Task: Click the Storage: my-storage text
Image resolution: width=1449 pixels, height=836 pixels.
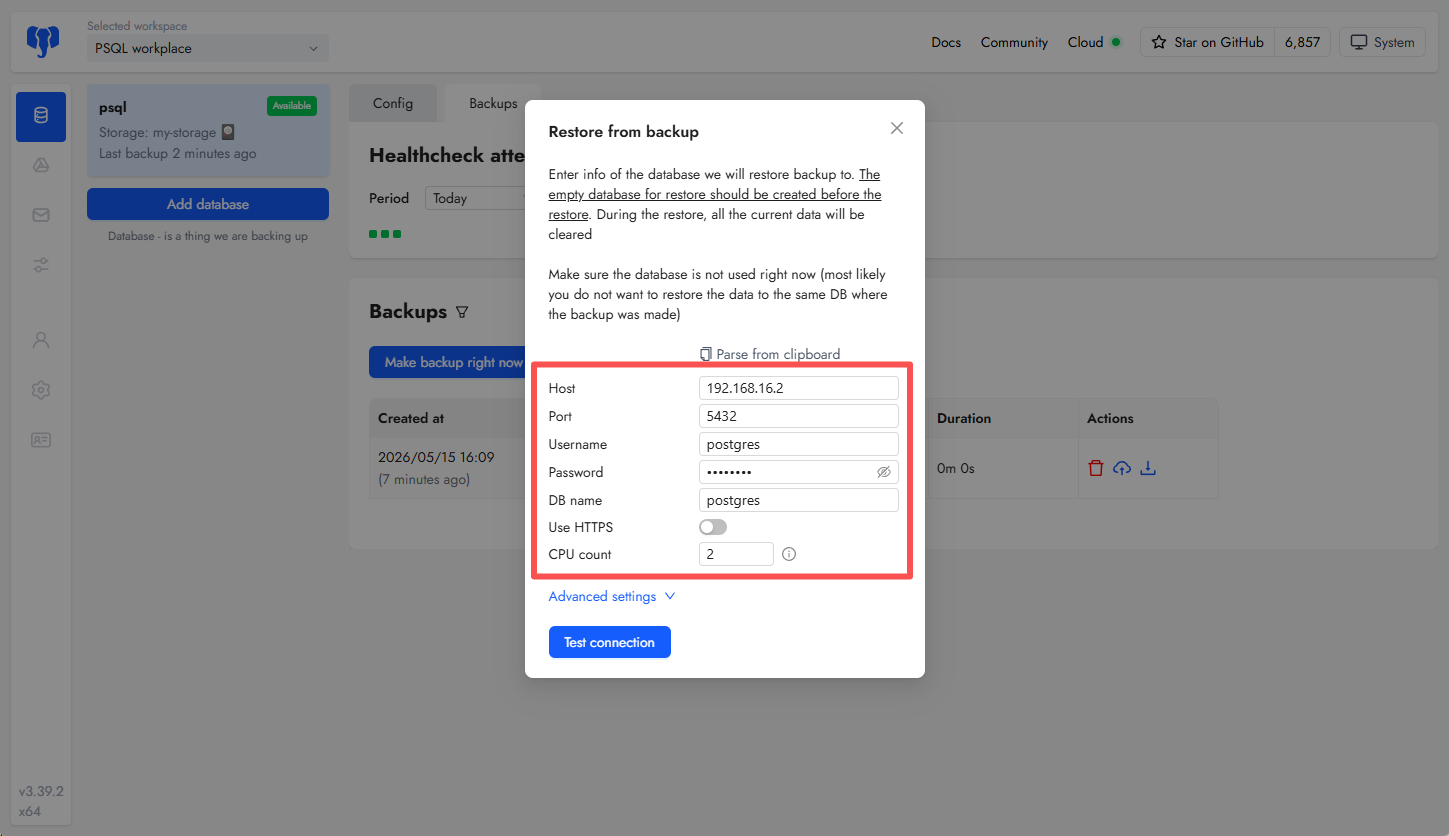Action: pyautogui.click(x=157, y=132)
